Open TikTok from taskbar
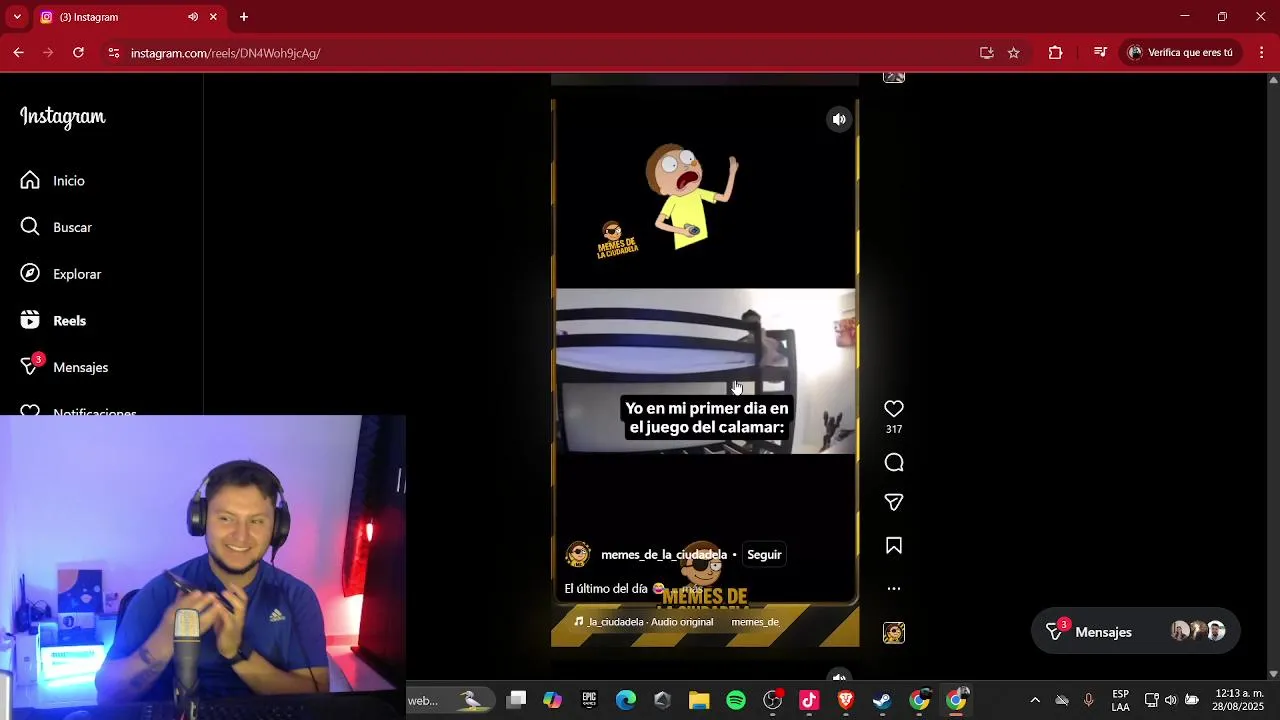The height and width of the screenshot is (720, 1280). click(809, 700)
